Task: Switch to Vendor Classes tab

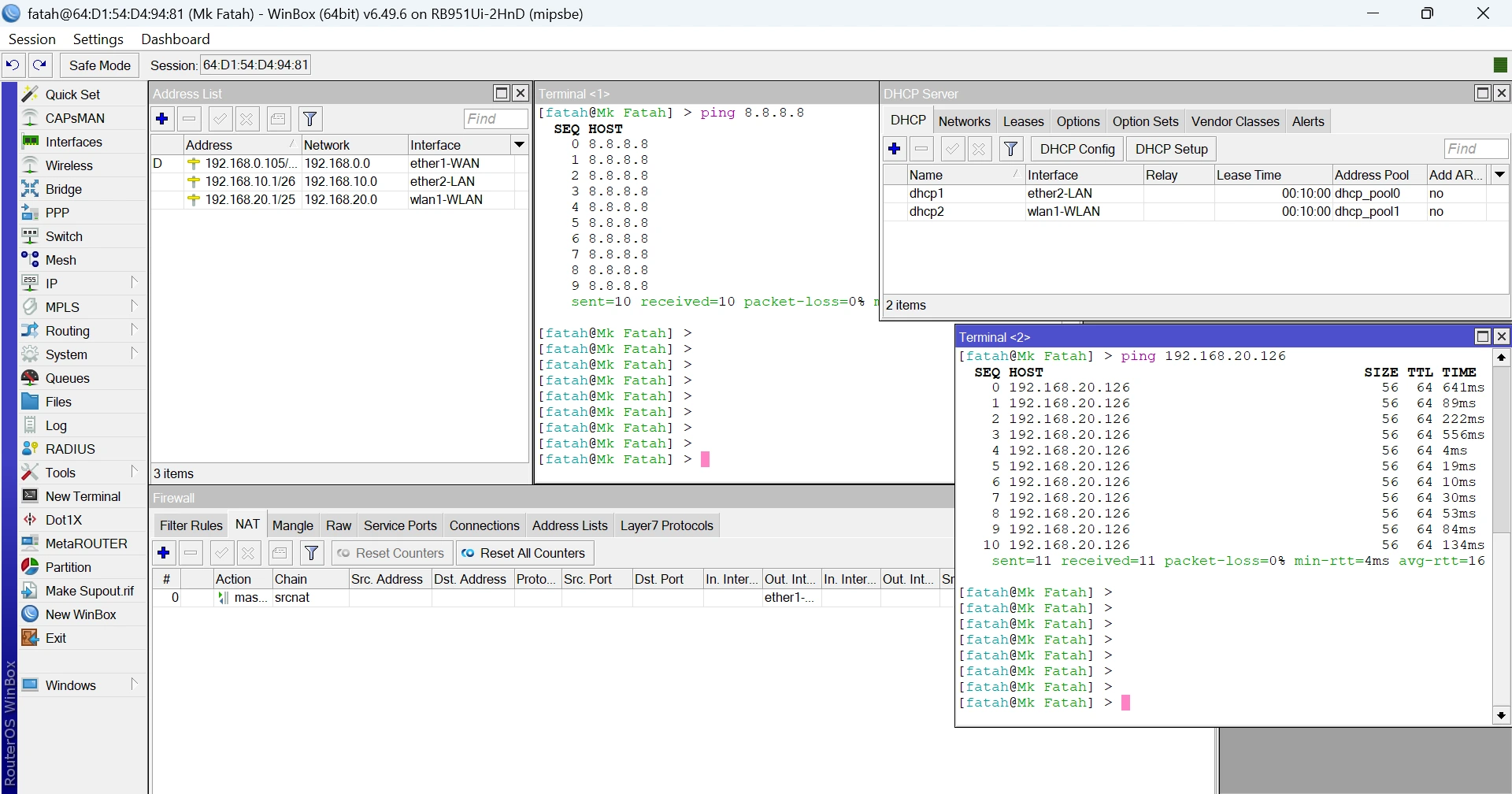Action: (x=1235, y=121)
